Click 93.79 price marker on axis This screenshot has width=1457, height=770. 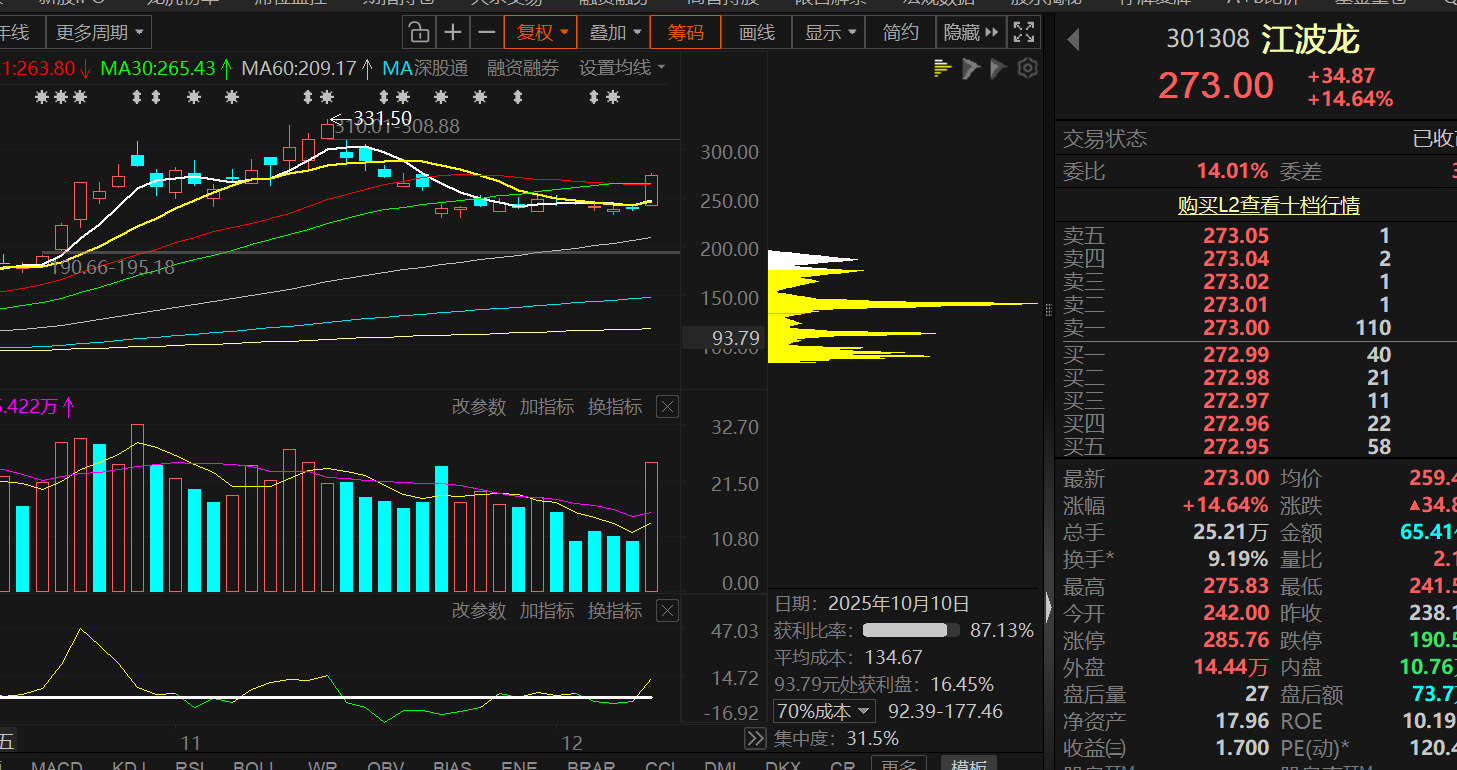[x=724, y=339]
